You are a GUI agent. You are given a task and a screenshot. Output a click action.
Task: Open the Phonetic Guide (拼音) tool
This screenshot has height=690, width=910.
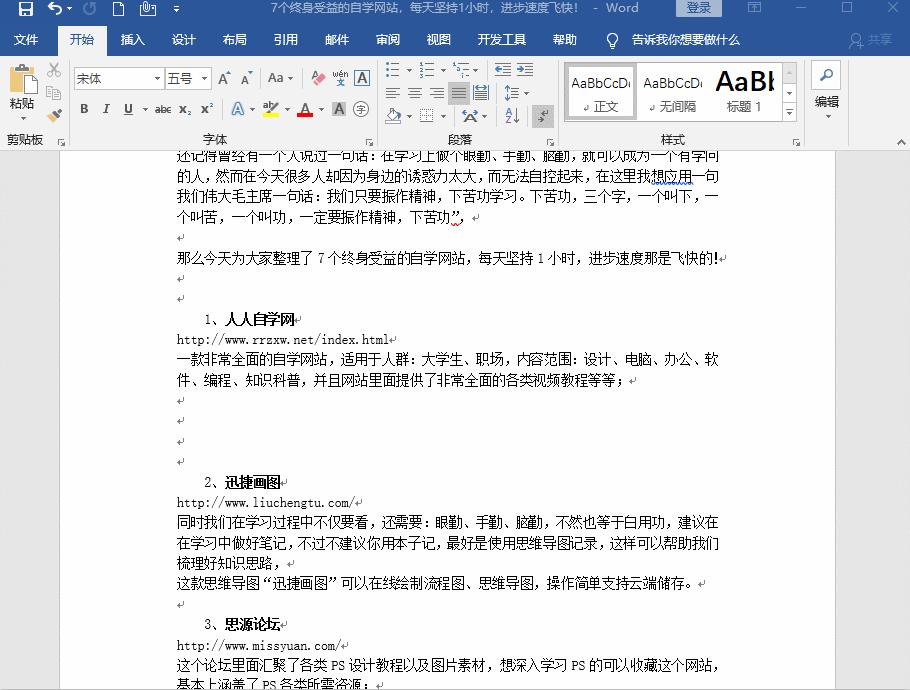(x=340, y=77)
